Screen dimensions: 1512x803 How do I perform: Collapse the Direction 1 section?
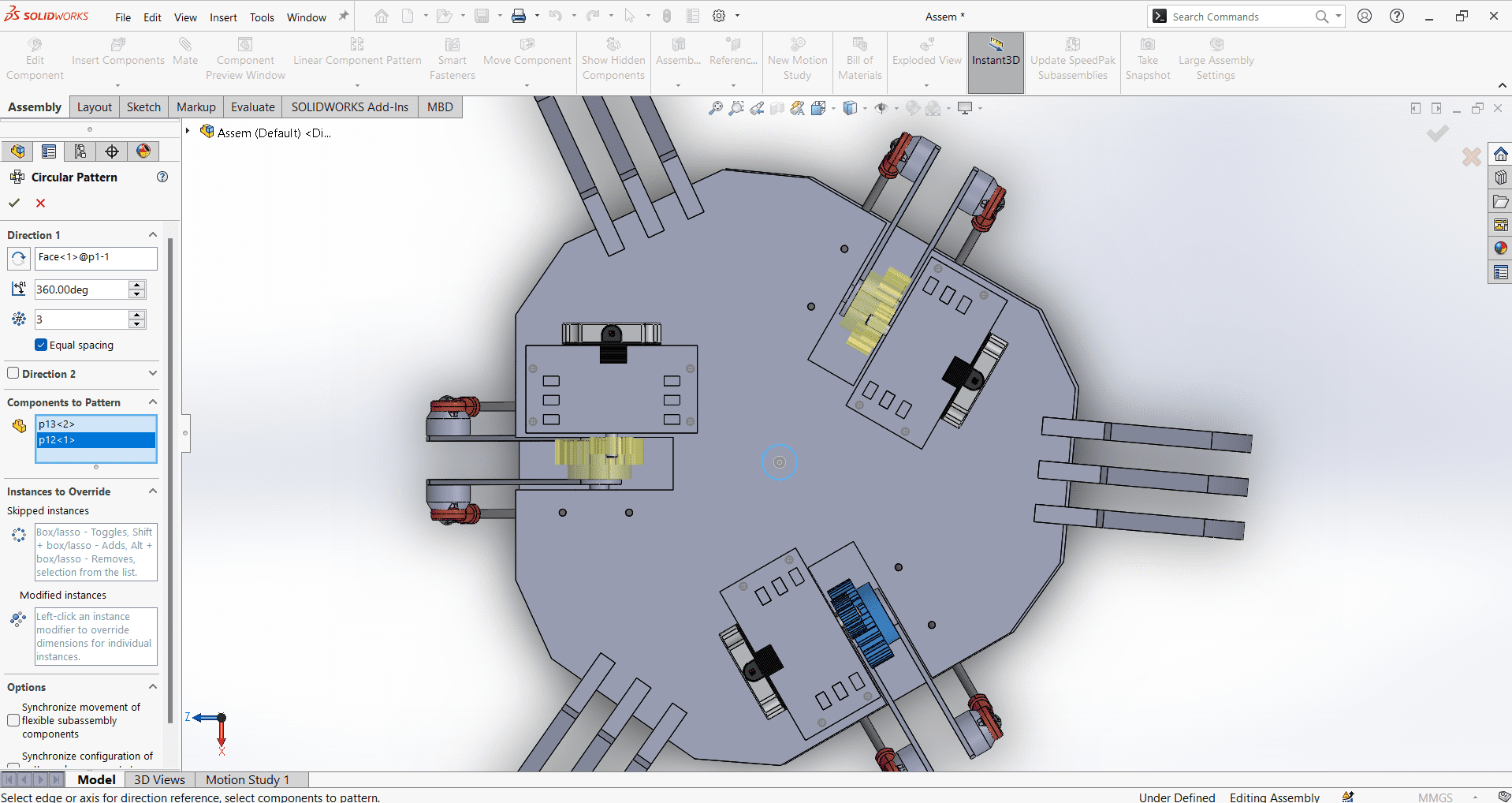pyautogui.click(x=153, y=234)
